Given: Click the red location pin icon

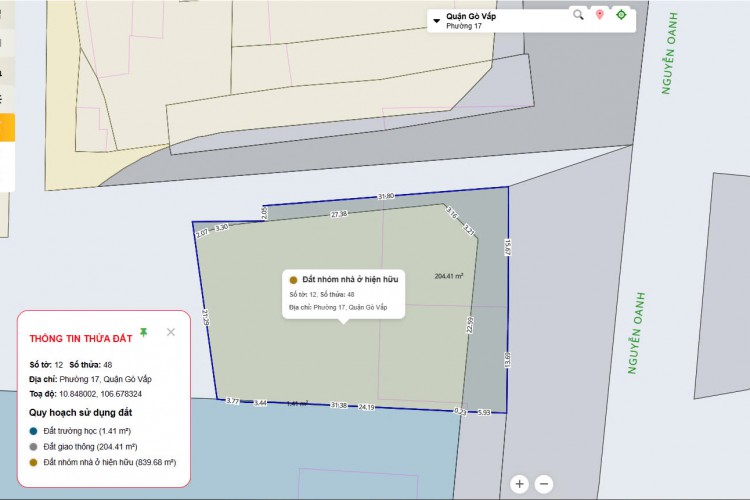Looking at the screenshot, I should (600, 14).
